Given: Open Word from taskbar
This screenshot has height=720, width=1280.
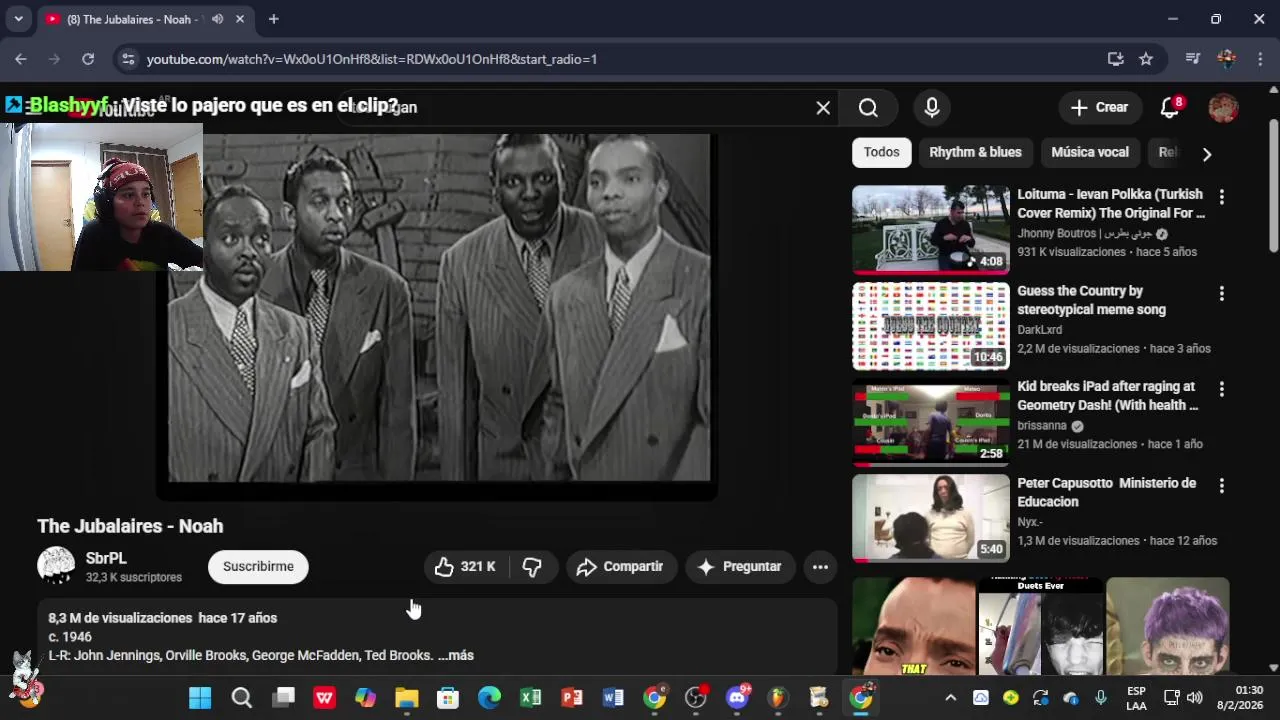Looking at the screenshot, I should coord(613,698).
